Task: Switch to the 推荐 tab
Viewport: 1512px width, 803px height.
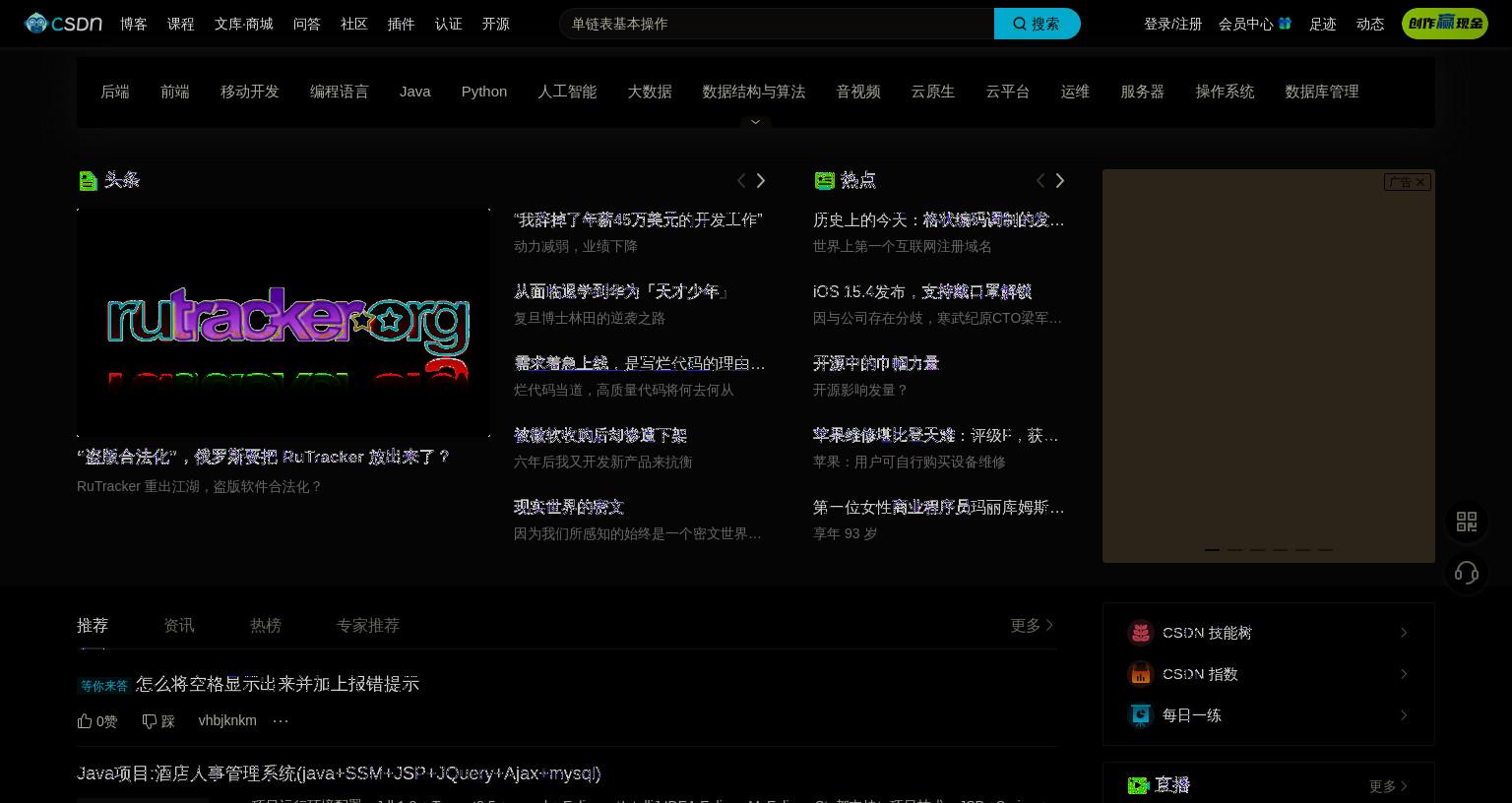Action: pyautogui.click(x=93, y=626)
